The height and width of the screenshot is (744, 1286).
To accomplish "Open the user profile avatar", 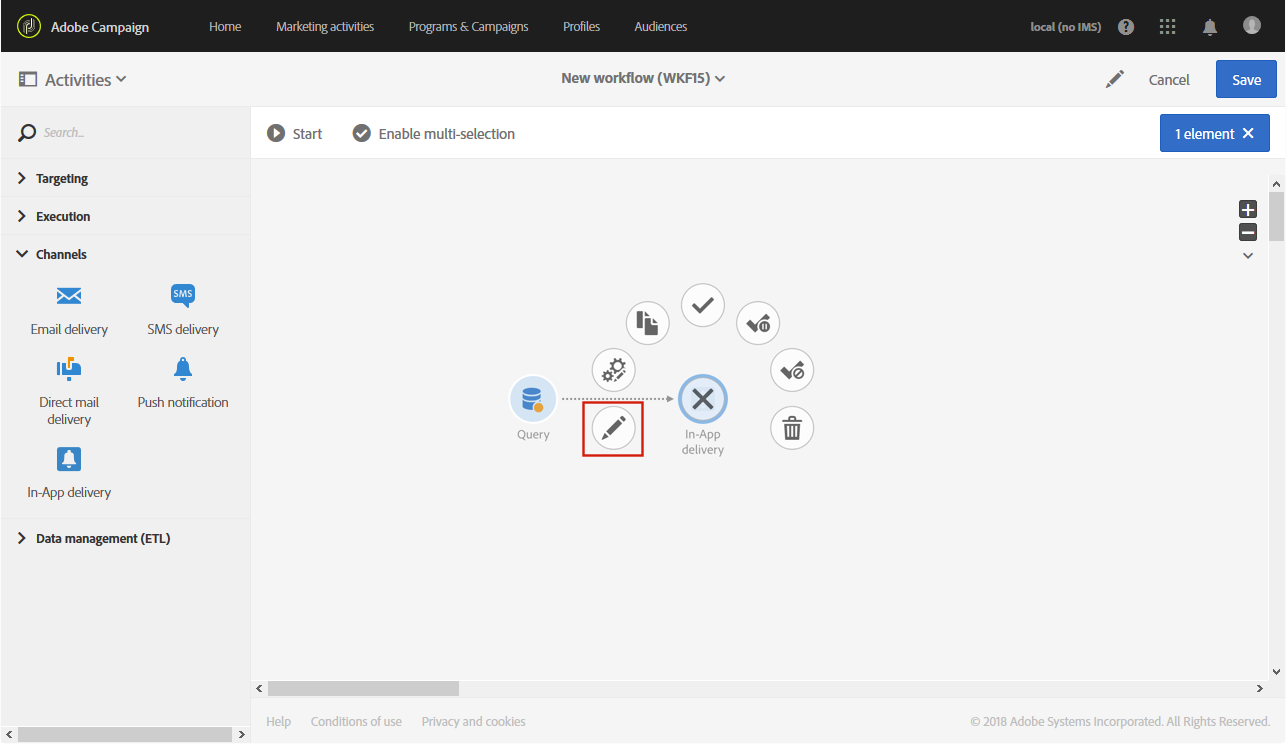I will [x=1252, y=25].
